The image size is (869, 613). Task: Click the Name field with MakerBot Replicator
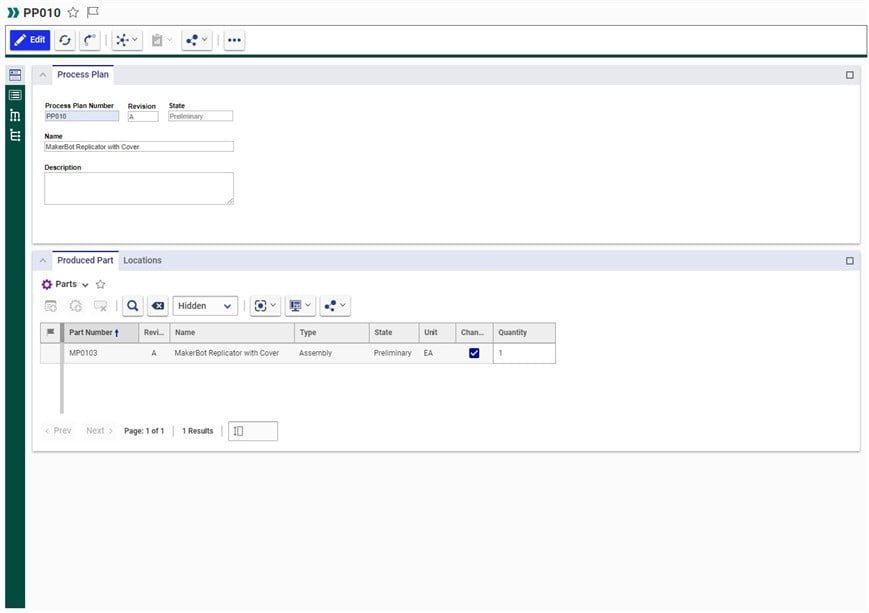[139, 147]
